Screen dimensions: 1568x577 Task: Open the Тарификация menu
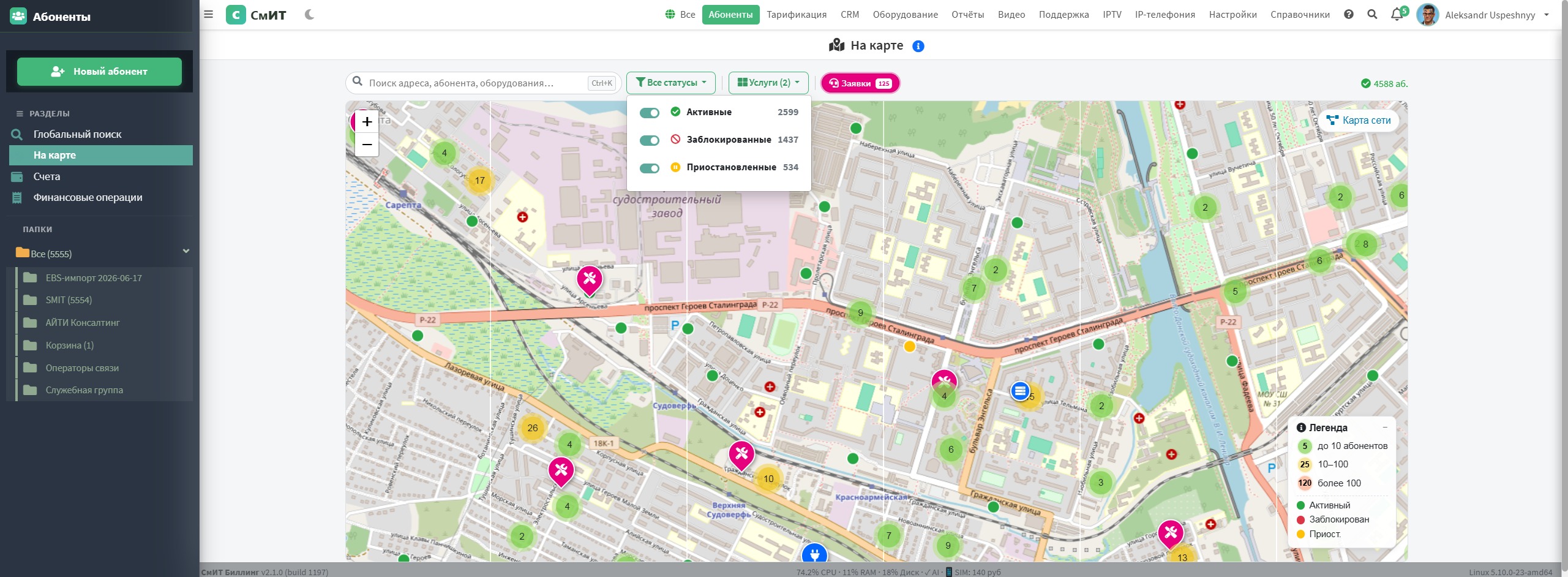point(797,15)
